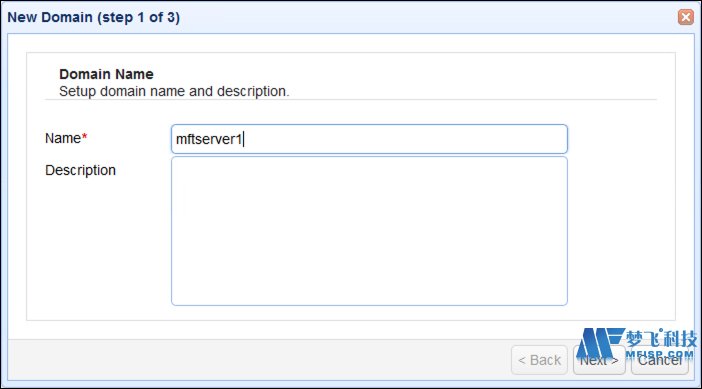
Task: Click the red required asterisk beside Name
Action: 84,136
